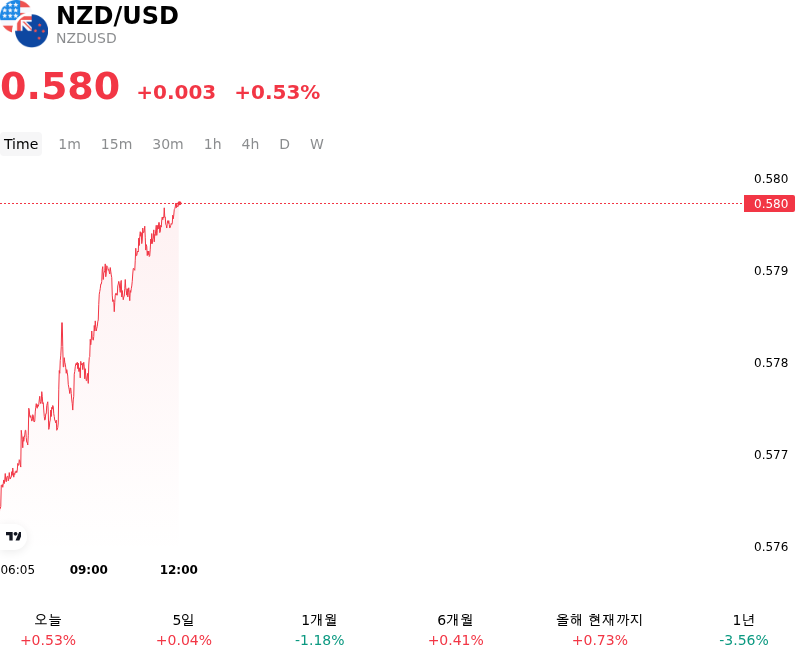Select the 오늘 range +0.53%
The height and width of the screenshot is (660, 800).
(48, 630)
